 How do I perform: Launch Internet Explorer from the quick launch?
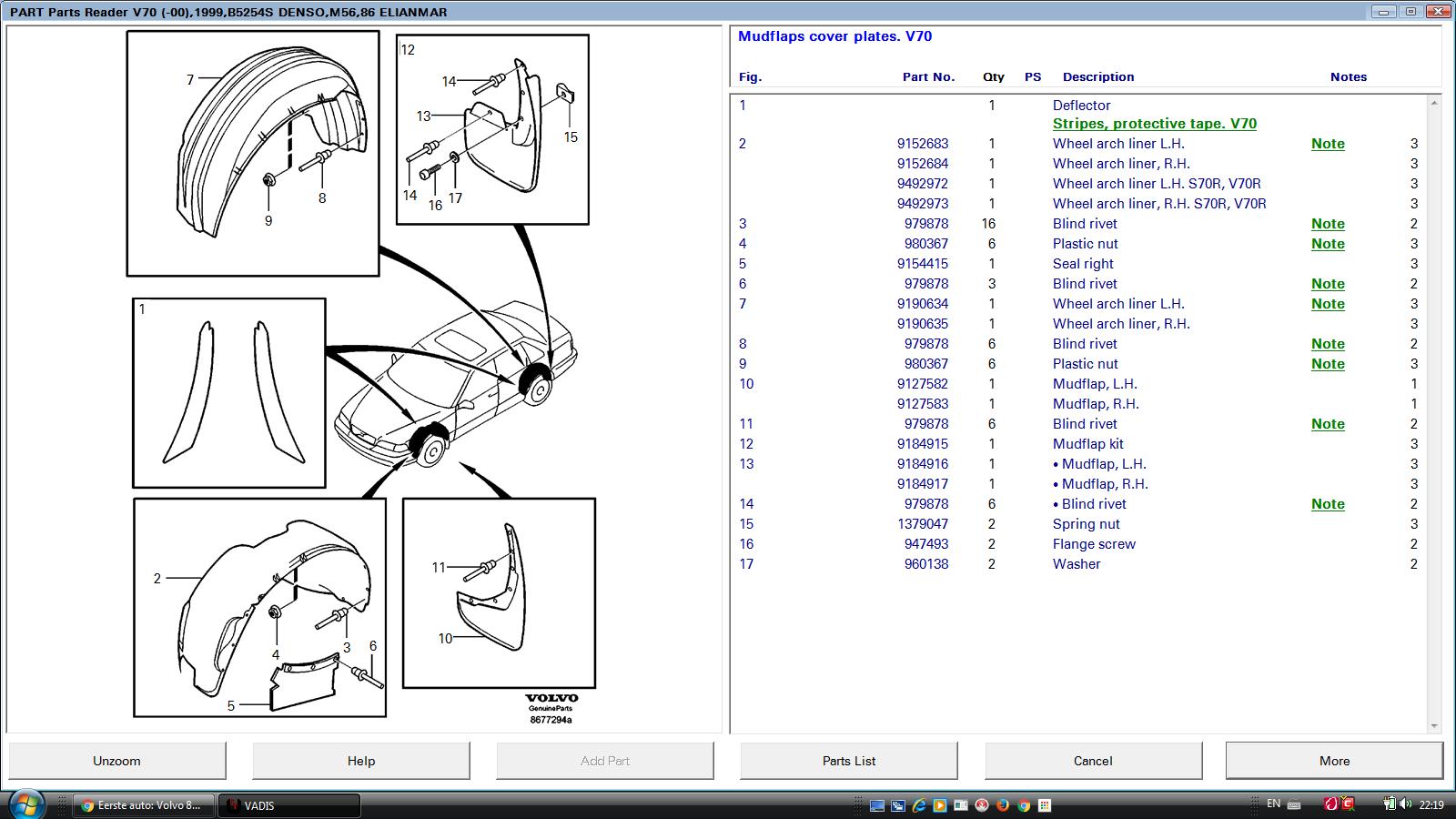coord(919,805)
